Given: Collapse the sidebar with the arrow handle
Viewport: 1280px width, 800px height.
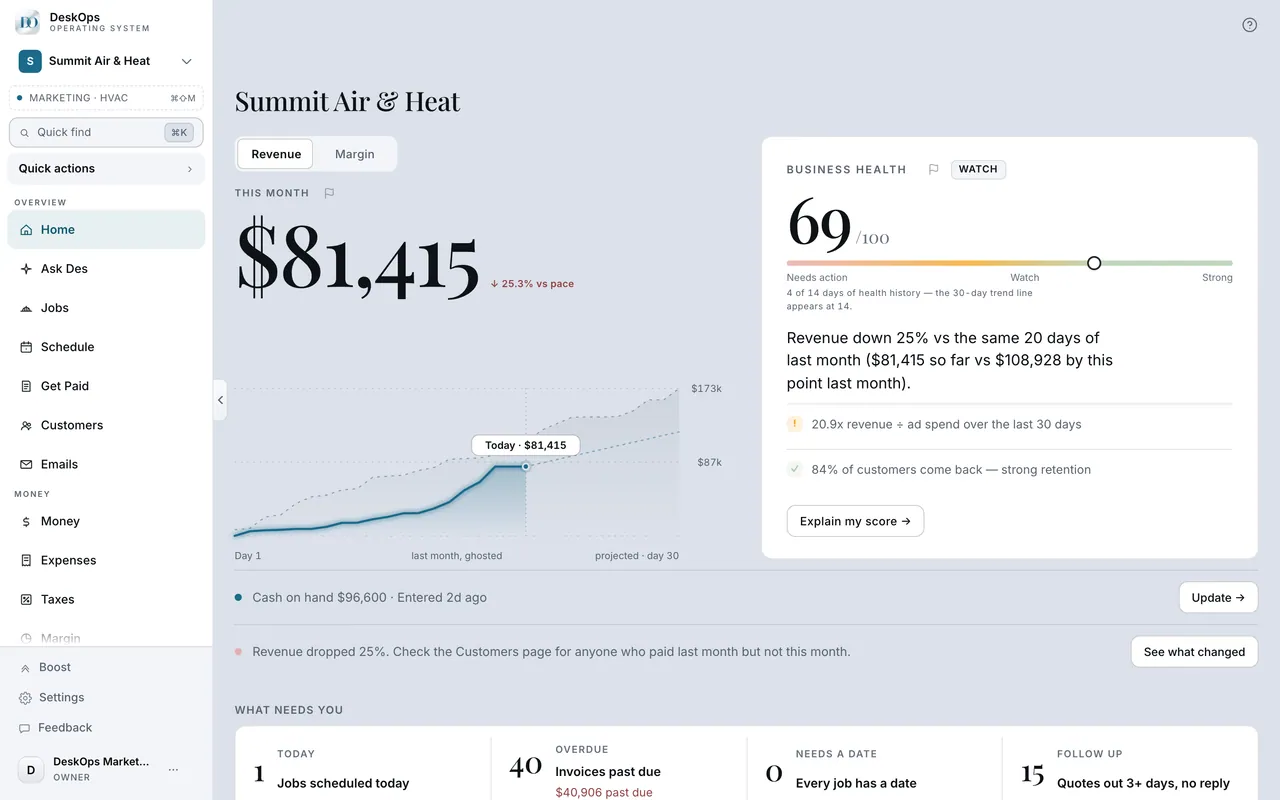Looking at the screenshot, I should [x=220, y=400].
